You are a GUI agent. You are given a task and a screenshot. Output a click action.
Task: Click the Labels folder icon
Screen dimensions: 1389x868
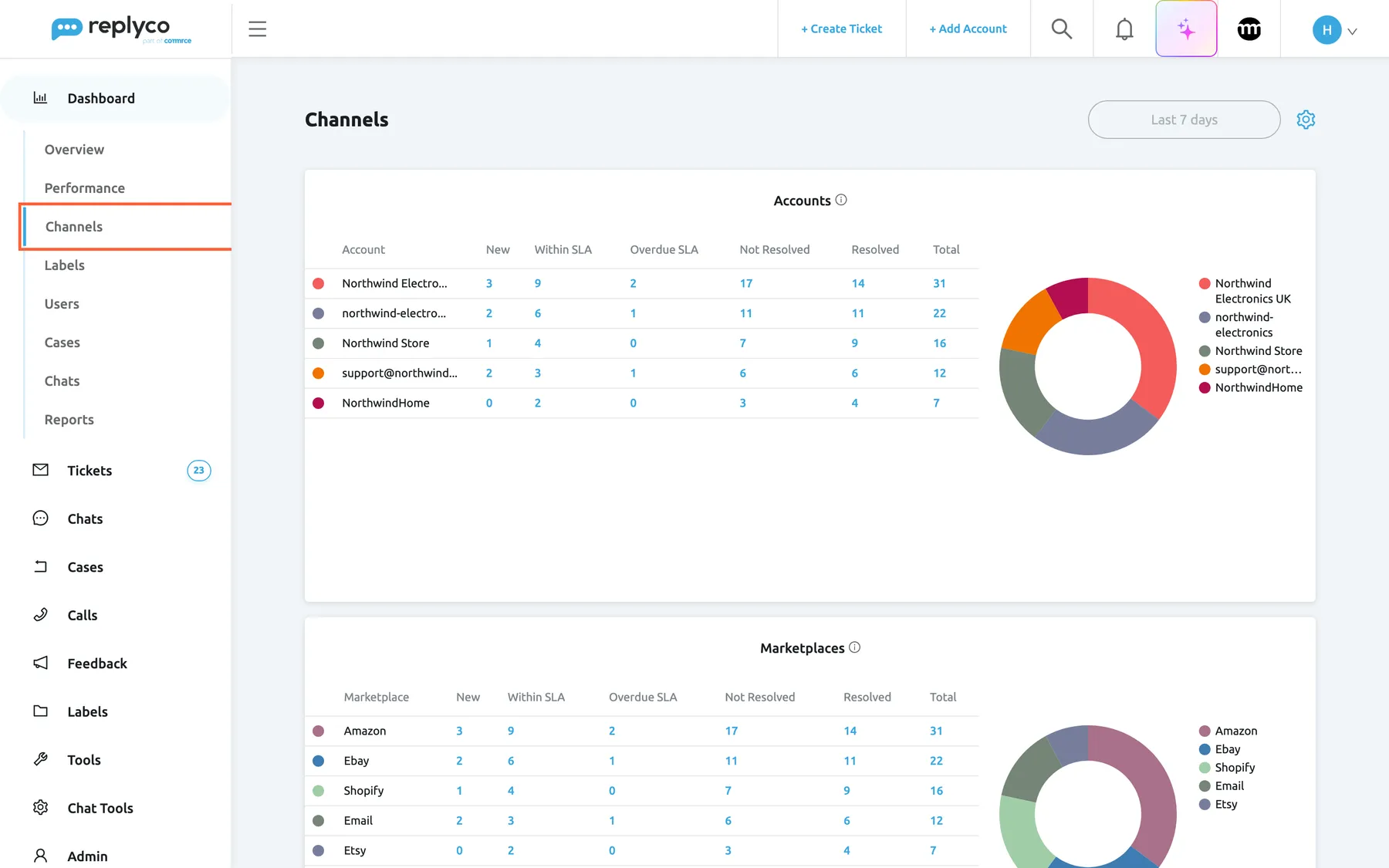(41, 711)
